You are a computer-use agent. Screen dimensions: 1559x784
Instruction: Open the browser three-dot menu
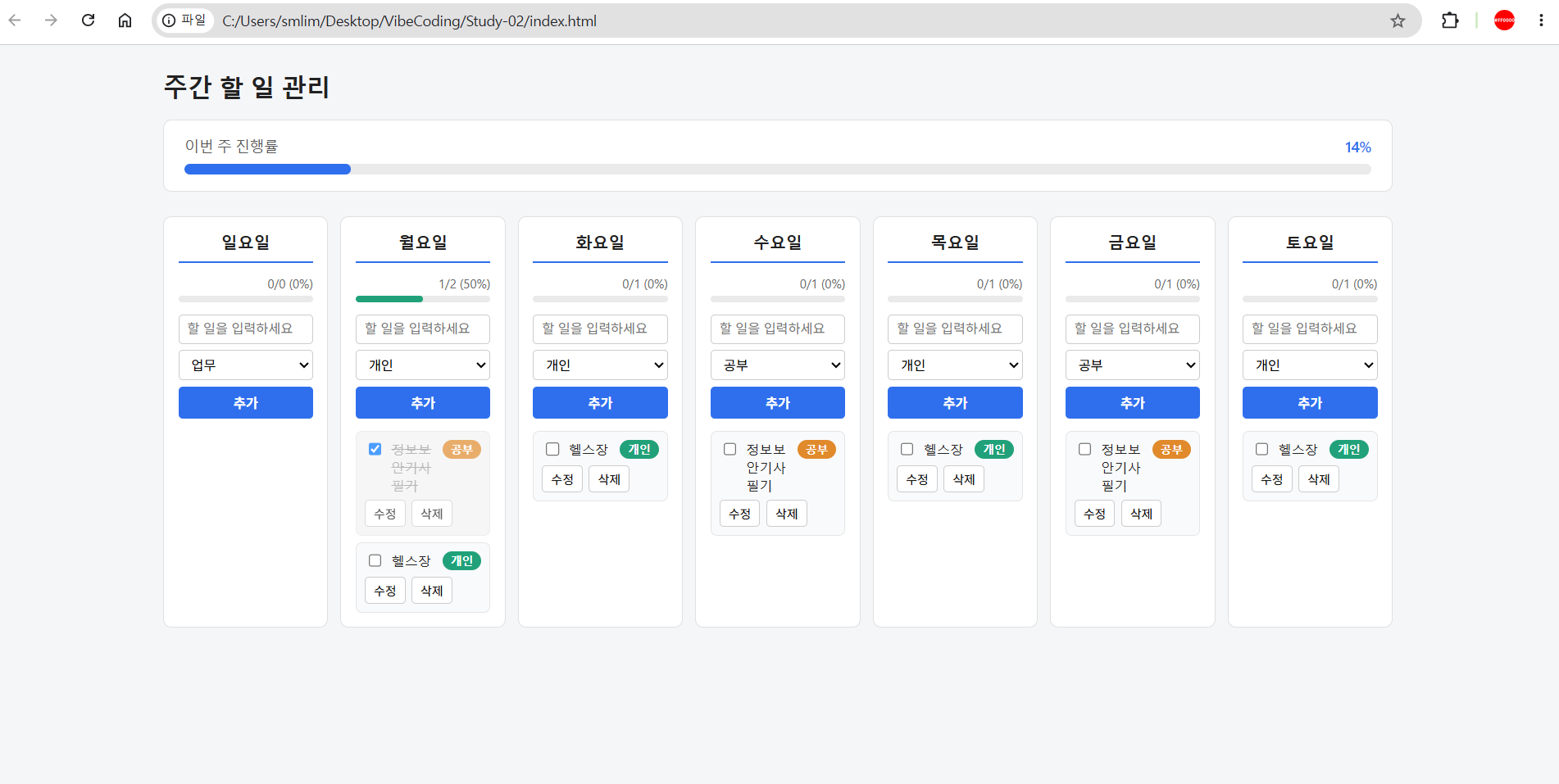pos(1541,20)
